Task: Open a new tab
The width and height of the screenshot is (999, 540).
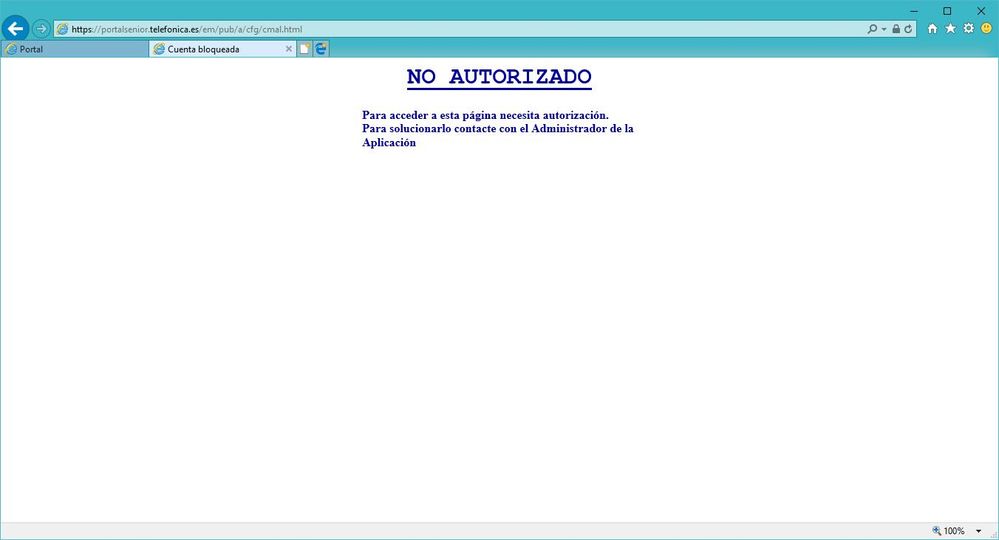Action: (305, 49)
